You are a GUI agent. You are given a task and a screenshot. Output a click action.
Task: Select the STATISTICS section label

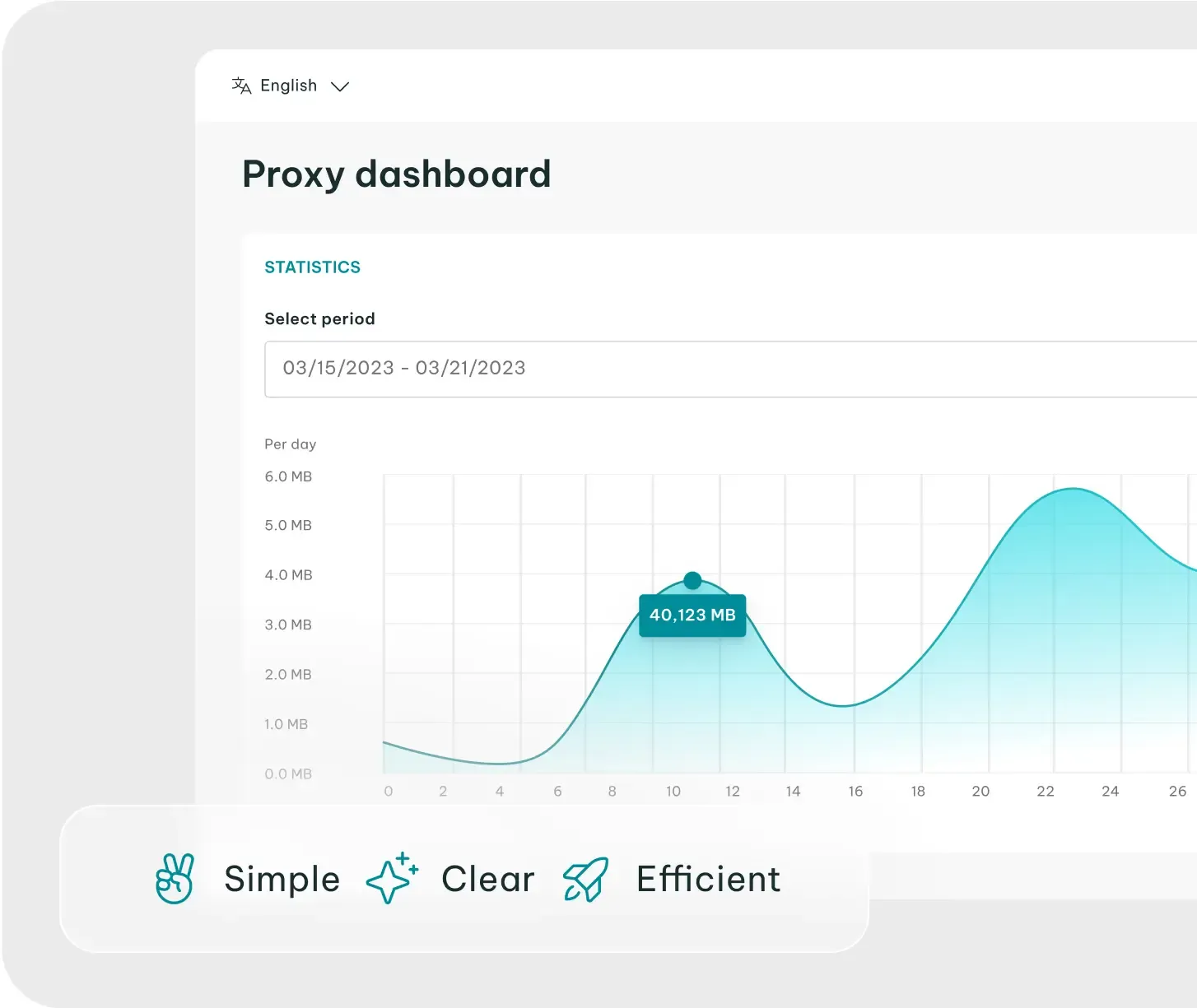point(312,267)
